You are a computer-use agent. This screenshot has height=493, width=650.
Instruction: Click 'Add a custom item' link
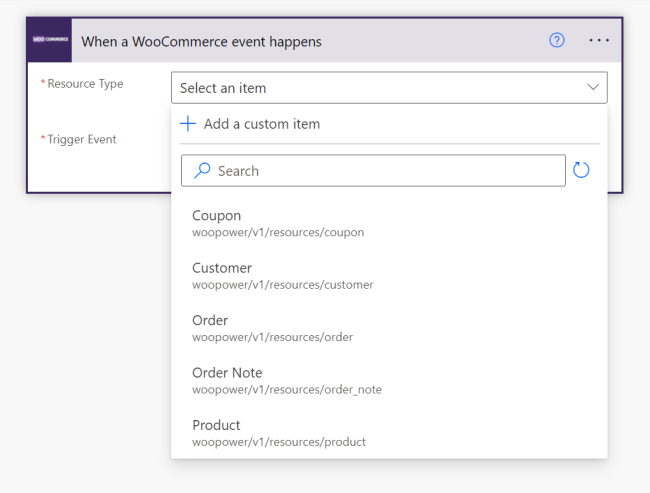261,124
